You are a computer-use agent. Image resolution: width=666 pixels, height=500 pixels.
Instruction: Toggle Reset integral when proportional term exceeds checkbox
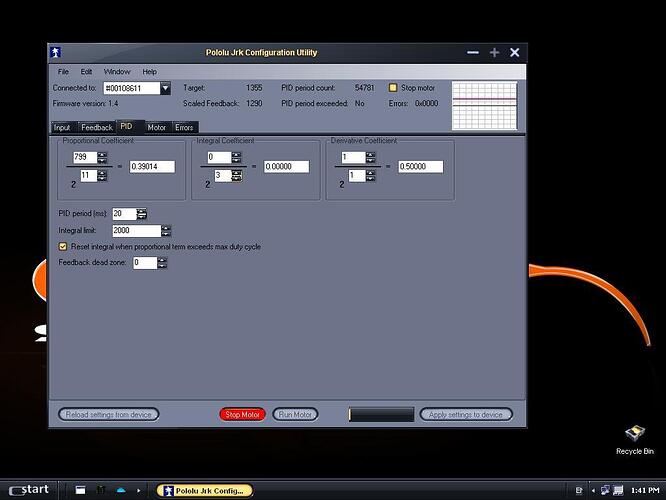click(63, 246)
